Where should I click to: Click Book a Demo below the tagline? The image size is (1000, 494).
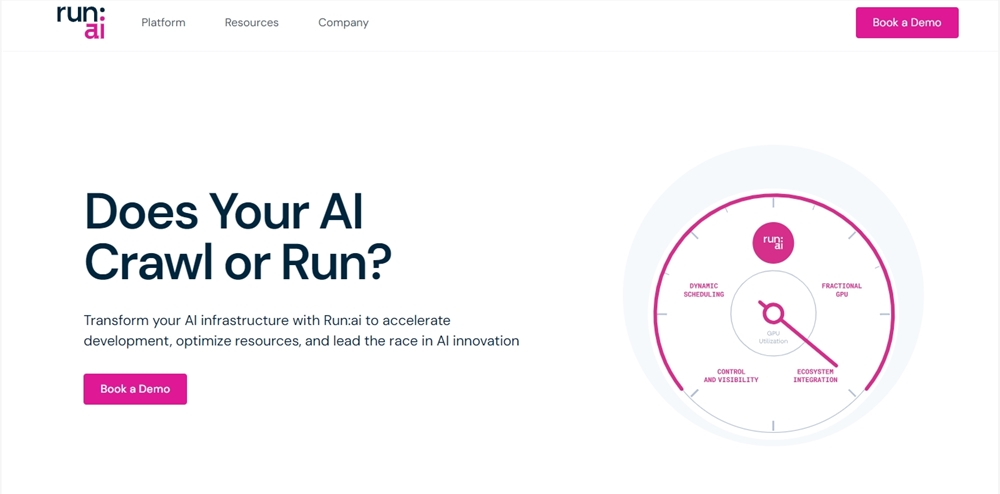click(x=135, y=389)
